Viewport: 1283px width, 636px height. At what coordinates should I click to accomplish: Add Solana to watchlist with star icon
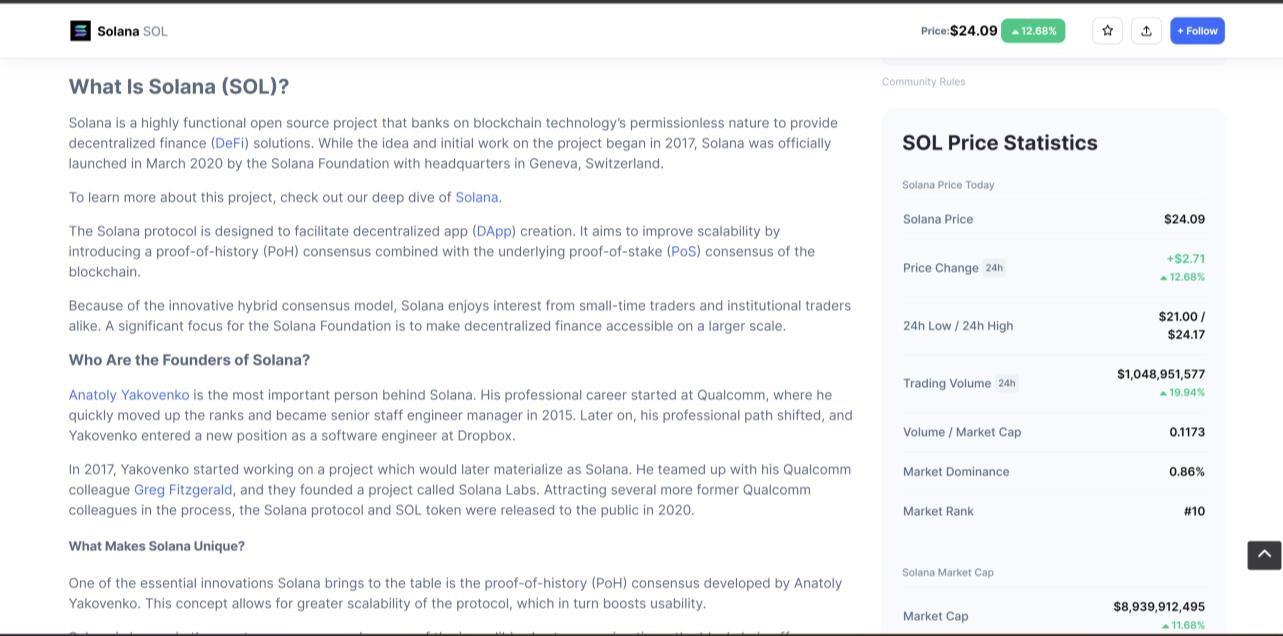[1107, 31]
